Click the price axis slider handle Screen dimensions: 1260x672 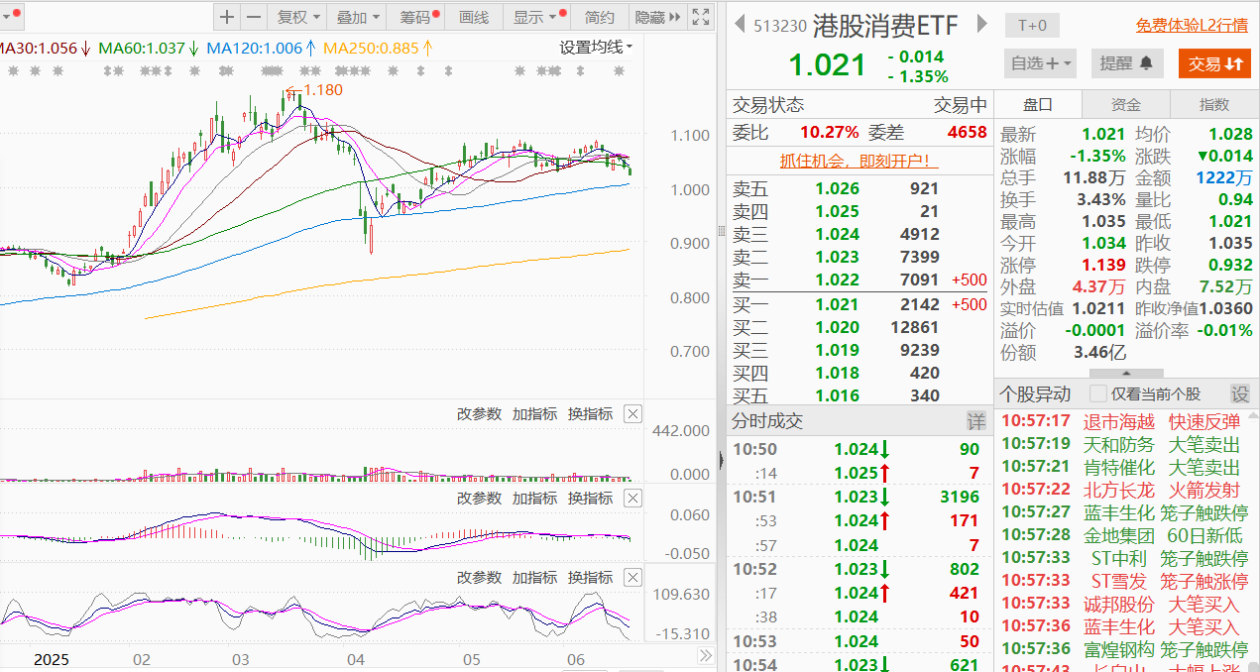tap(723, 232)
